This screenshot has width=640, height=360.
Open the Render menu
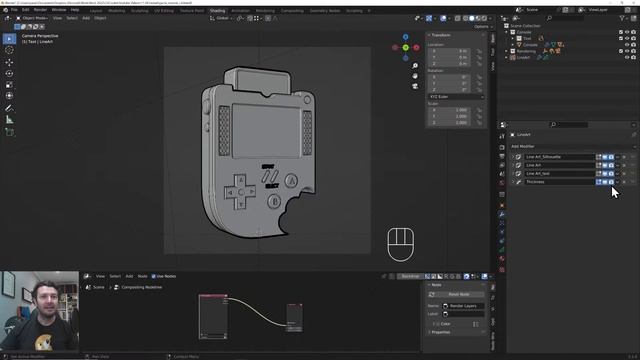click(x=40, y=10)
